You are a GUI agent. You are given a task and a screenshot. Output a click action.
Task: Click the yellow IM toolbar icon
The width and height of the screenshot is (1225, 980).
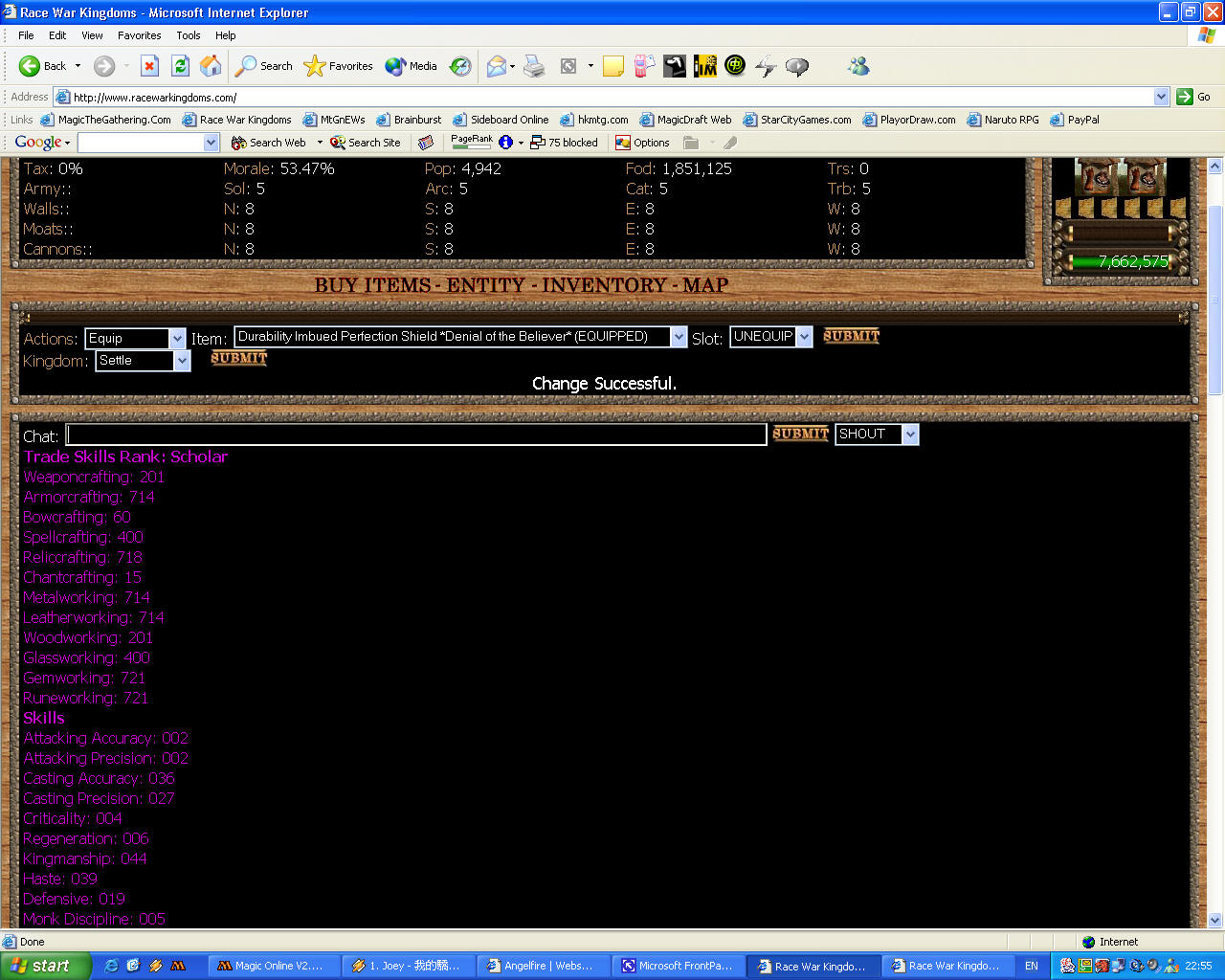(x=705, y=66)
